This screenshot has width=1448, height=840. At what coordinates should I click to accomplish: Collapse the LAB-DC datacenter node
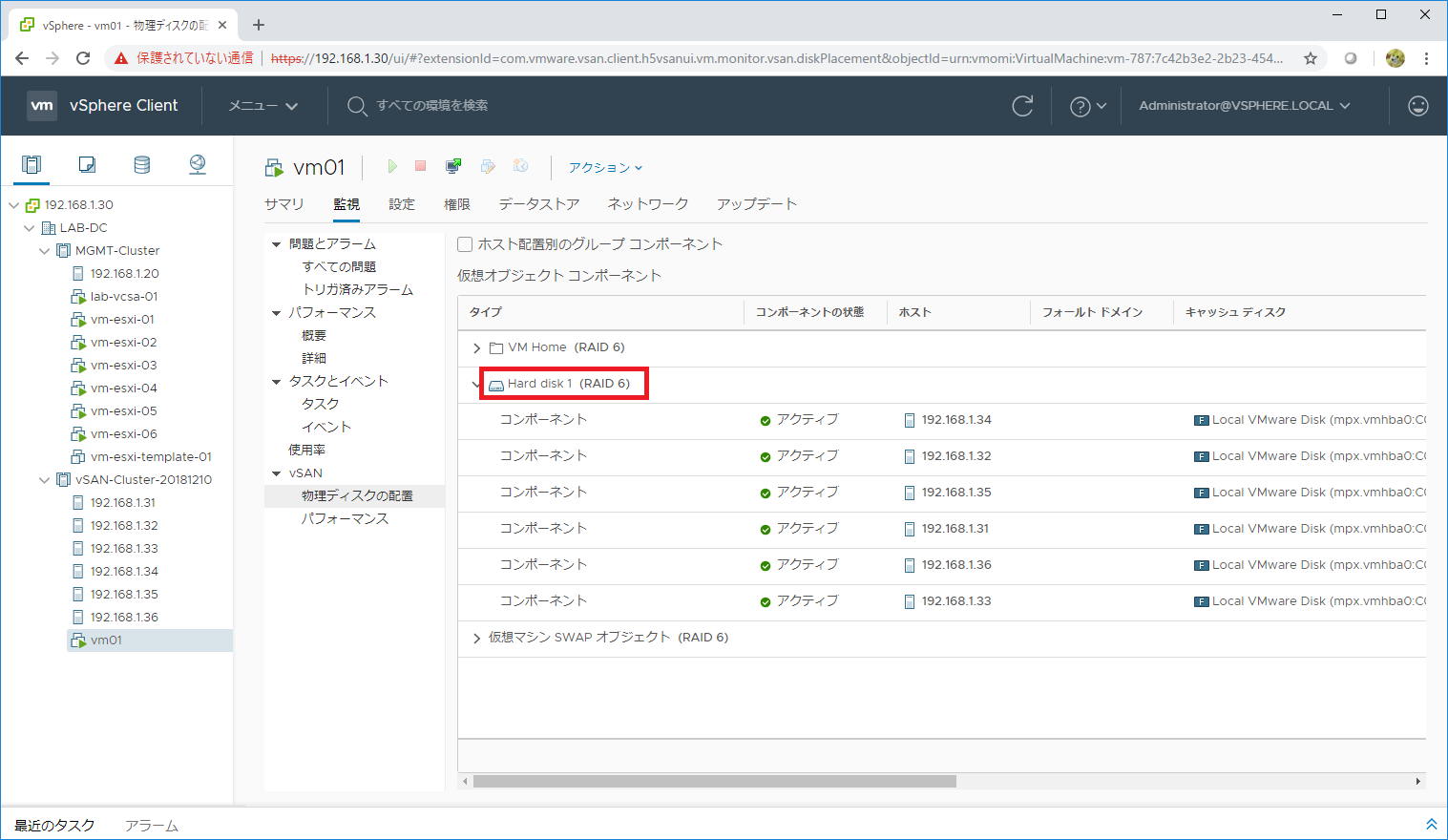[x=30, y=228]
